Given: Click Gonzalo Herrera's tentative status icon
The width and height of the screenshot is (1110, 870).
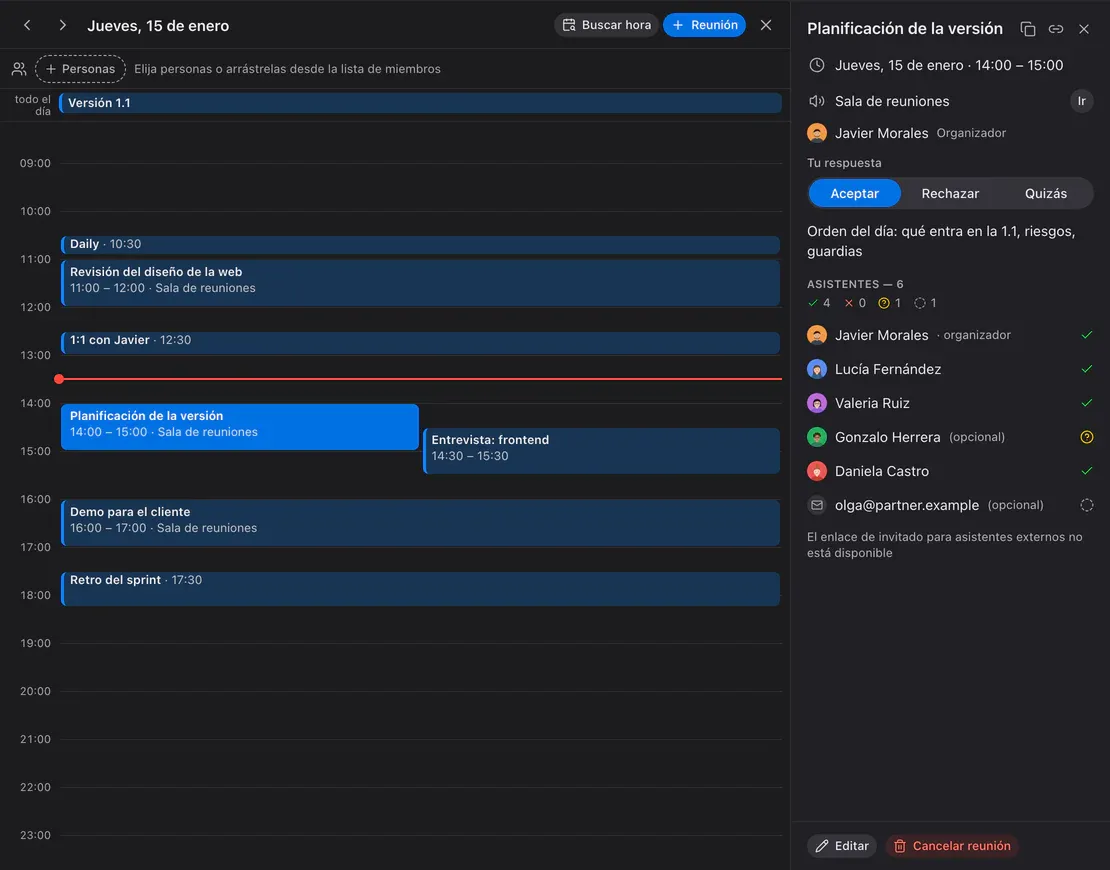Looking at the screenshot, I should [1087, 437].
